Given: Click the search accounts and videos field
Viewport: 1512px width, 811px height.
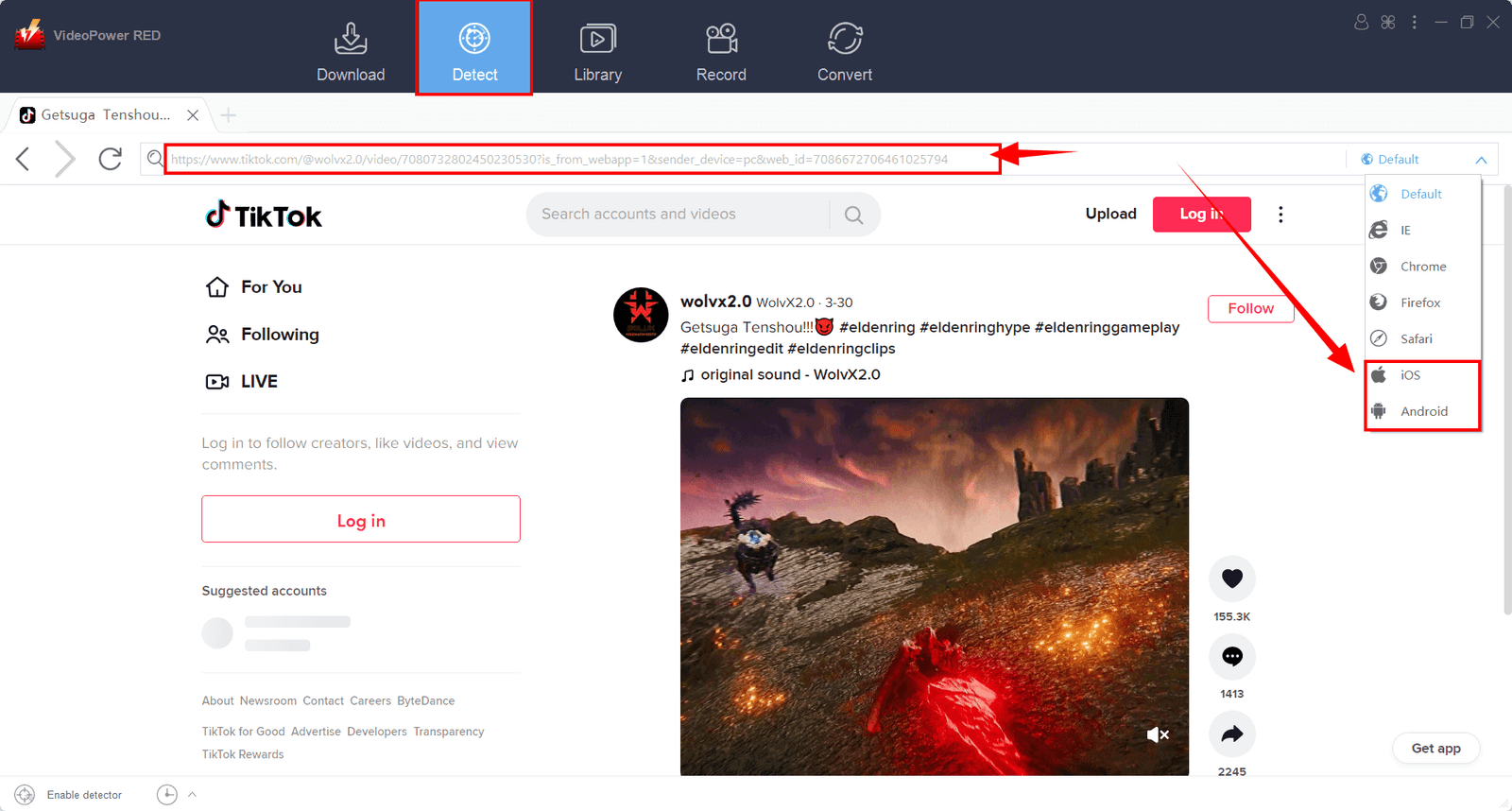Looking at the screenshot, I should (x=678, y=215).
